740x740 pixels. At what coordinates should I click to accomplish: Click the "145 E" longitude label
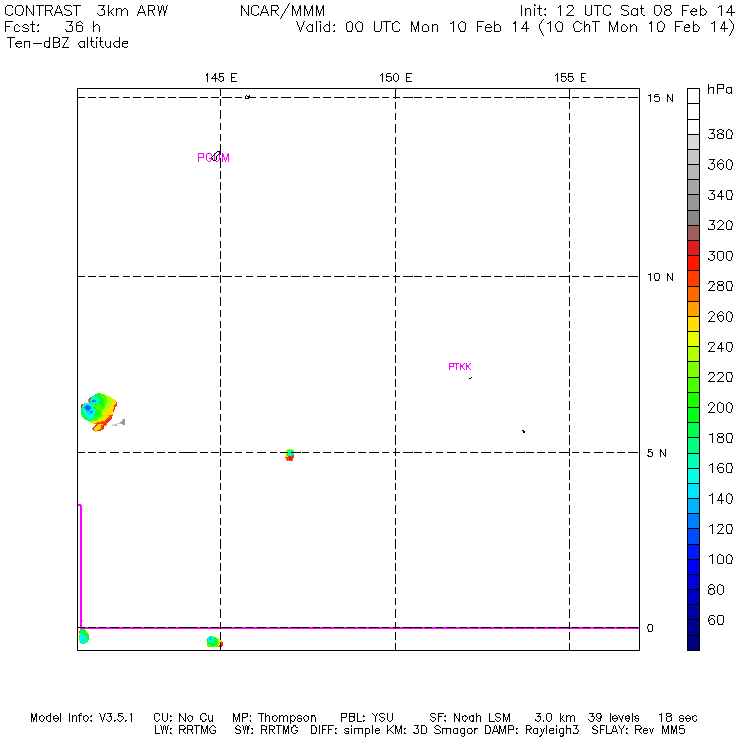(221, 78)
